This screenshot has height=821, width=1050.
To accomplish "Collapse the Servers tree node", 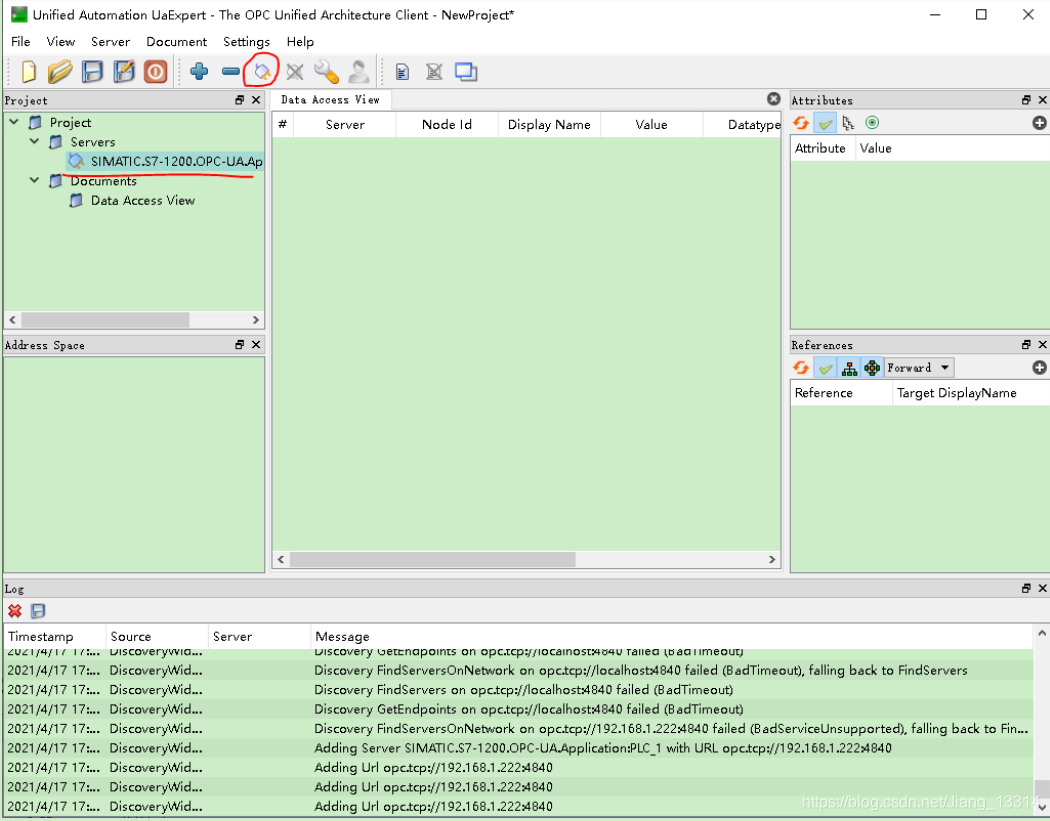I will point(35,142).
